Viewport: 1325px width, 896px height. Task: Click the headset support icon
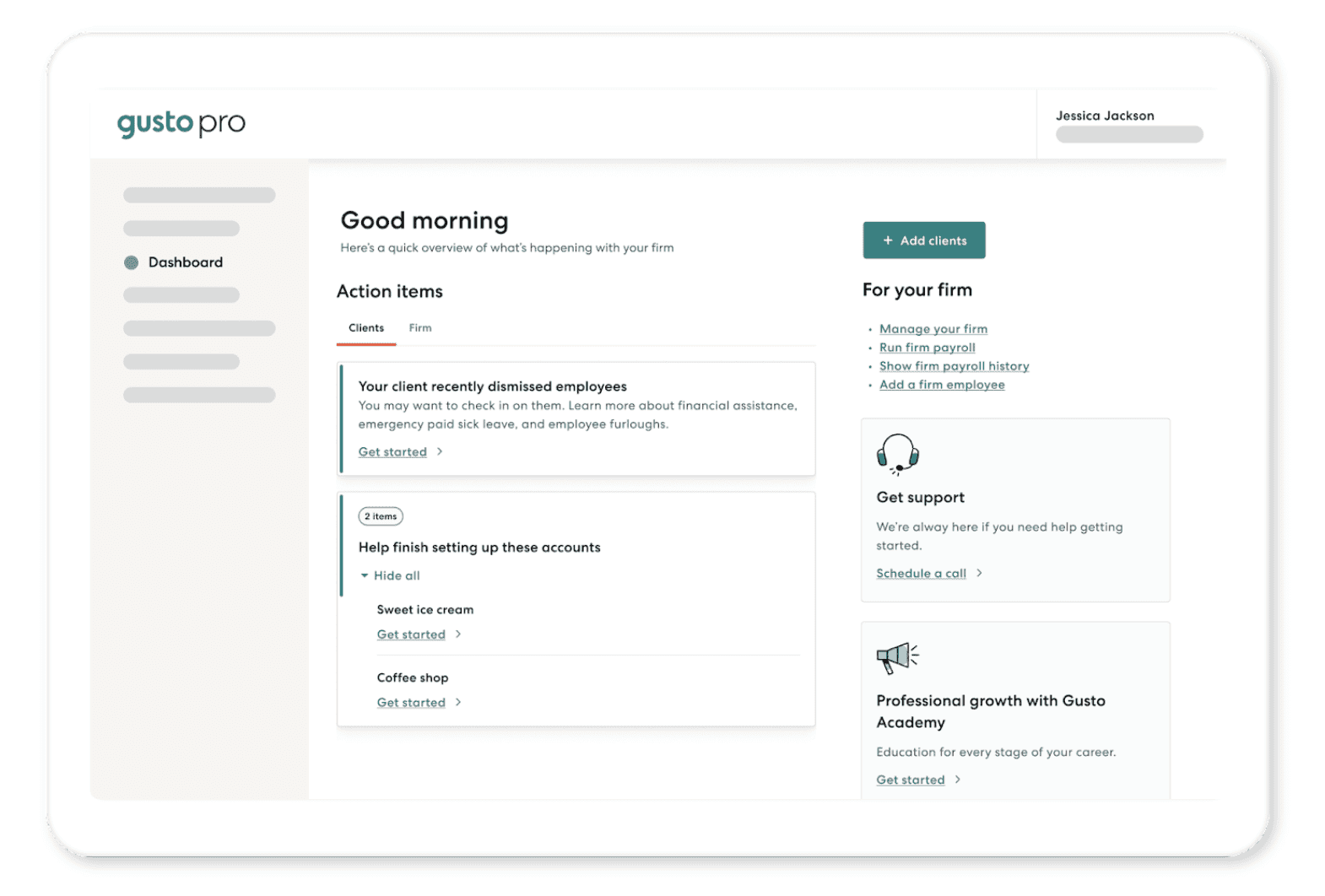(x=897, y=455)
